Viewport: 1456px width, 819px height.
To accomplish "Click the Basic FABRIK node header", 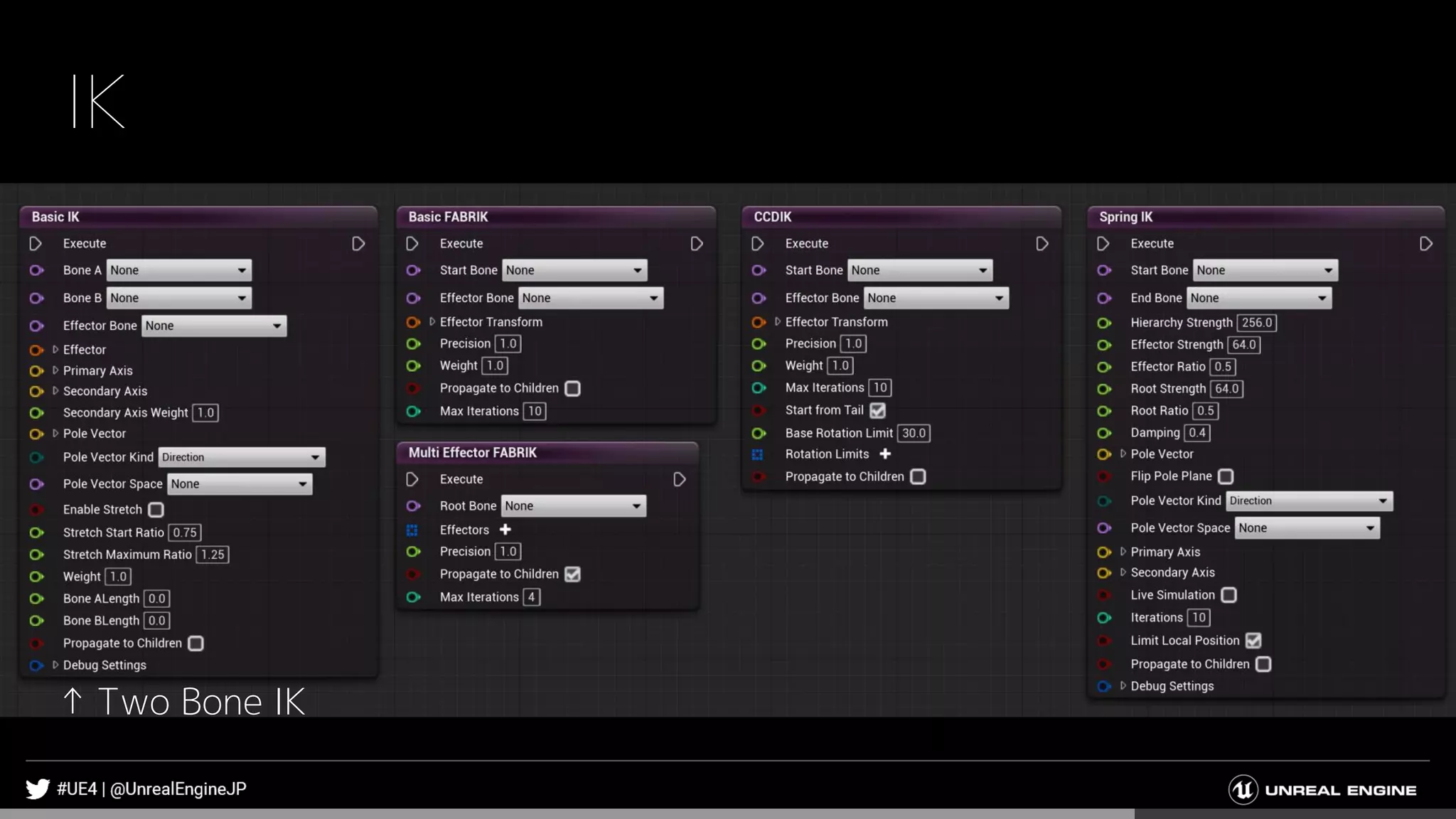I will click(448, 217).
